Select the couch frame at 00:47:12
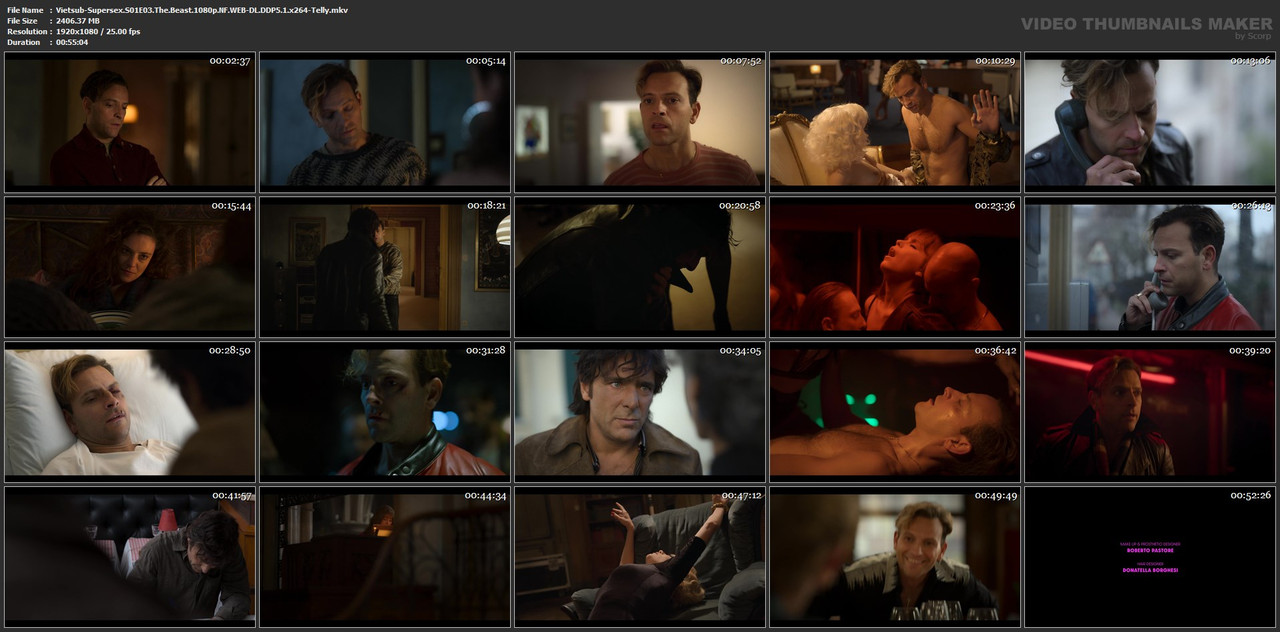The height and width of the screenshot is (632, 1280). point(640,556)
